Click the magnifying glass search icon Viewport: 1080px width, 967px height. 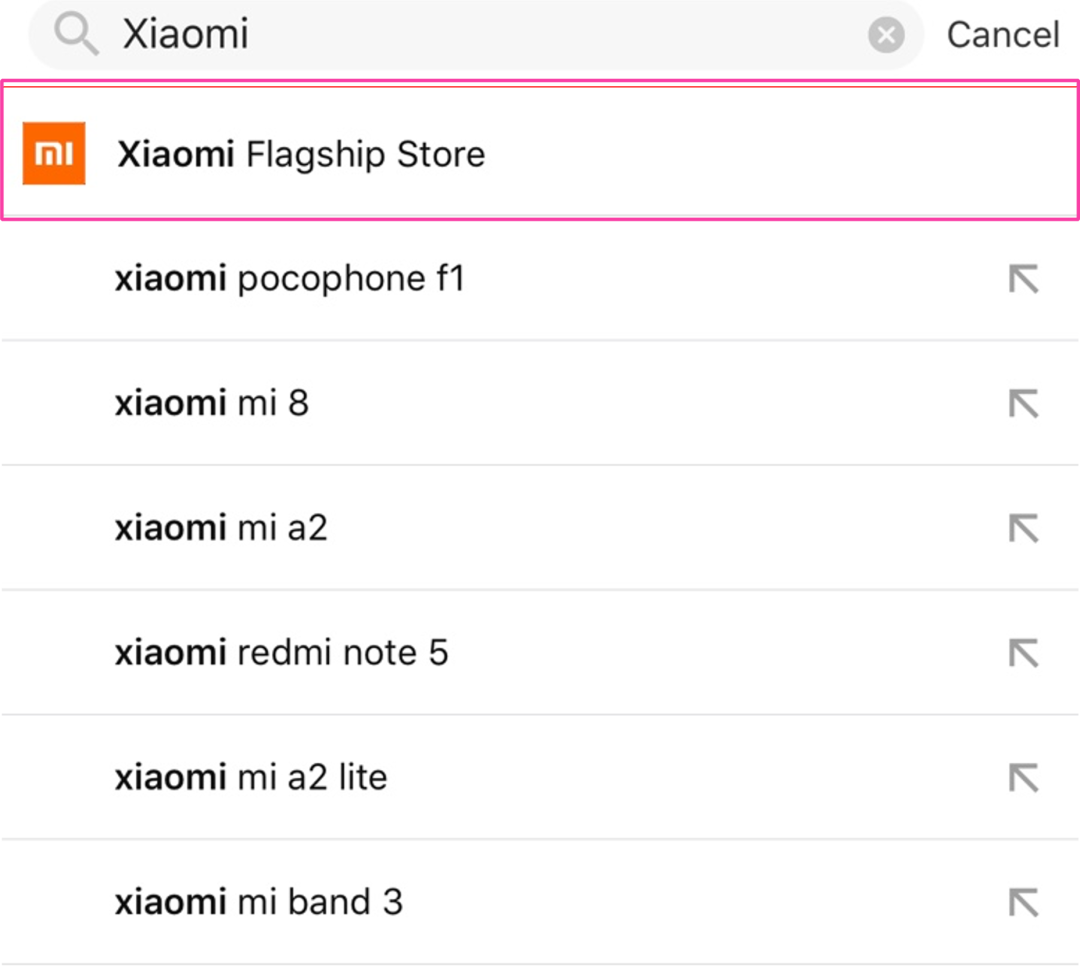[x=76, y=35]
